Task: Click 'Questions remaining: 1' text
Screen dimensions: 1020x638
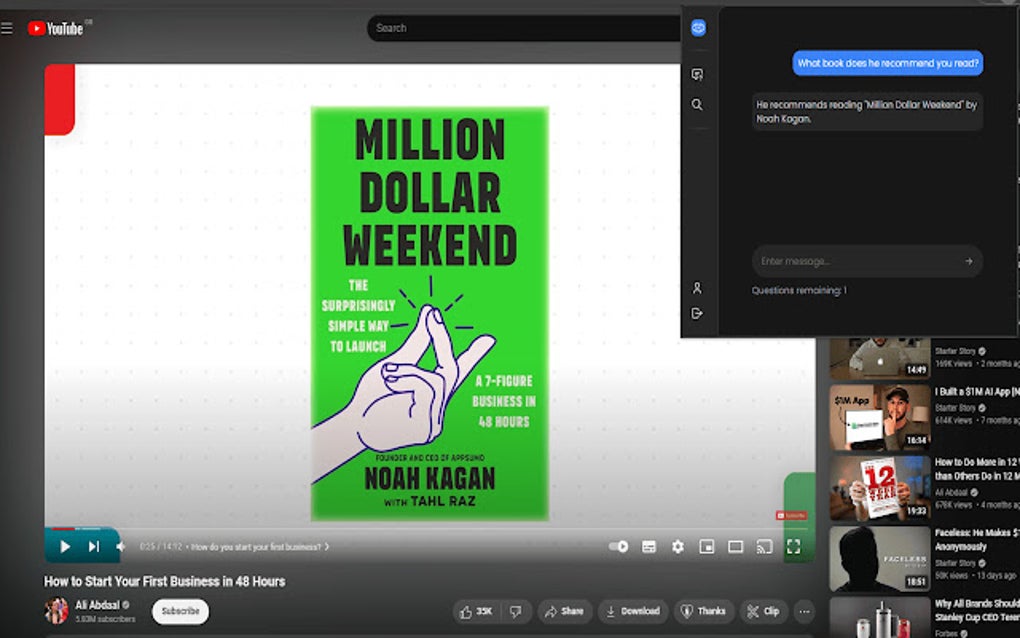Action: [799, 290]
